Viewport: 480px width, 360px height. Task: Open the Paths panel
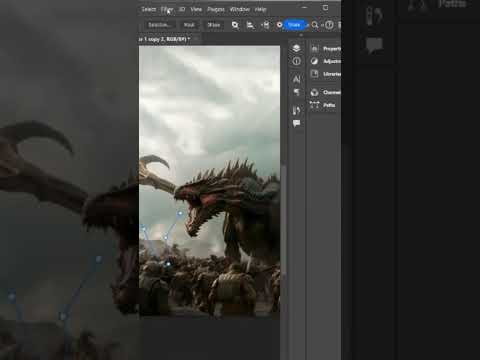pyautogui.click(x=323, y=105)
